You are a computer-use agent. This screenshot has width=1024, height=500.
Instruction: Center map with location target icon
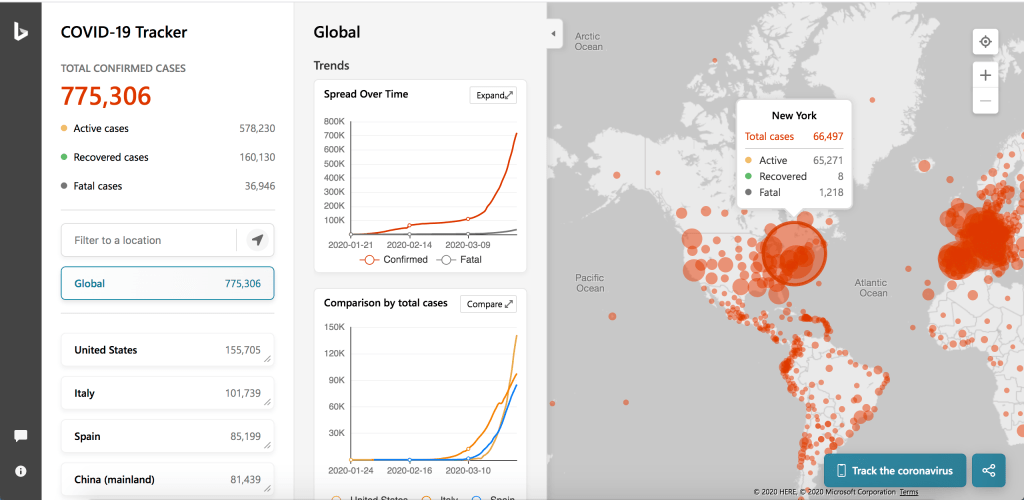pos(985,41)
